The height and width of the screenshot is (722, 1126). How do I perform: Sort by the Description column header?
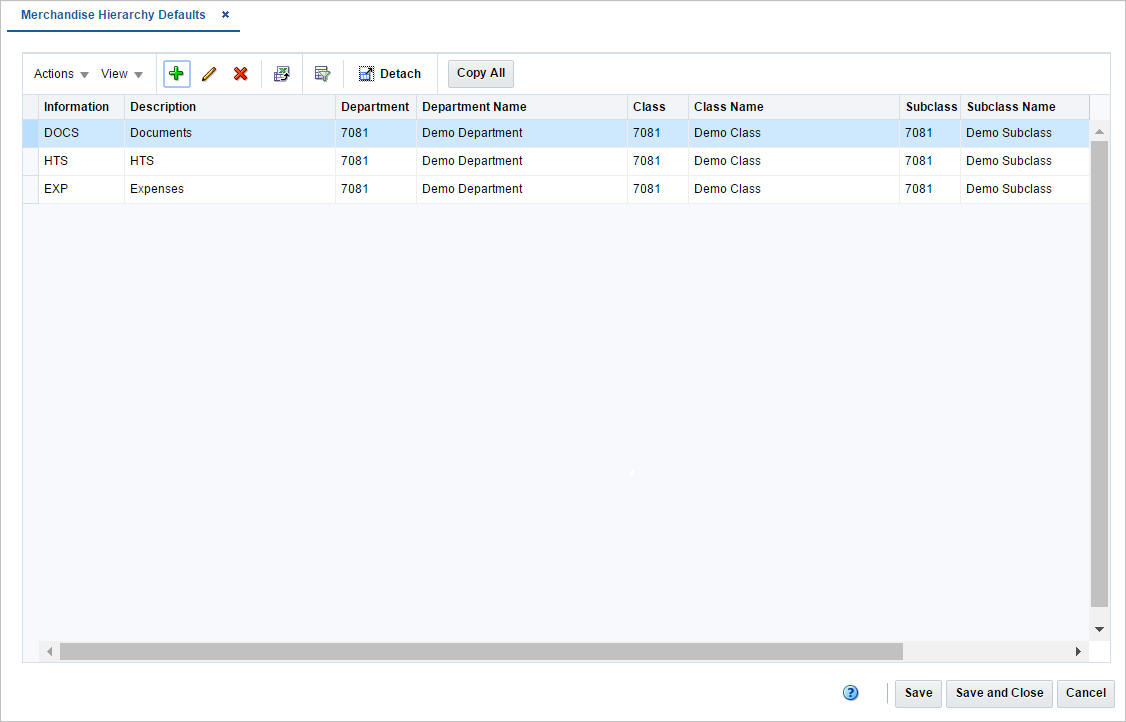230,107
